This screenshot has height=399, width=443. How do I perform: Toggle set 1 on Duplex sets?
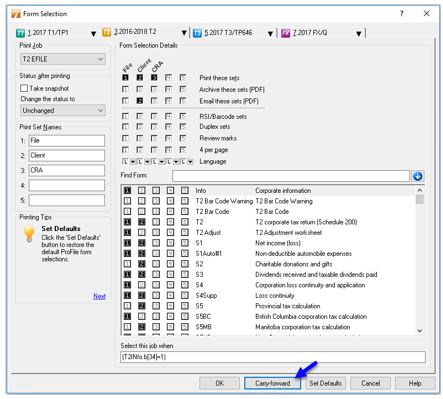point(125,127)
